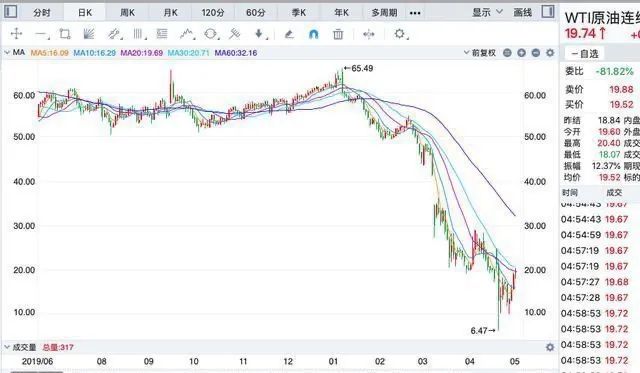Toggle the right sidebar panel
Screen dimensions: 640x373
tap(548, 11)
